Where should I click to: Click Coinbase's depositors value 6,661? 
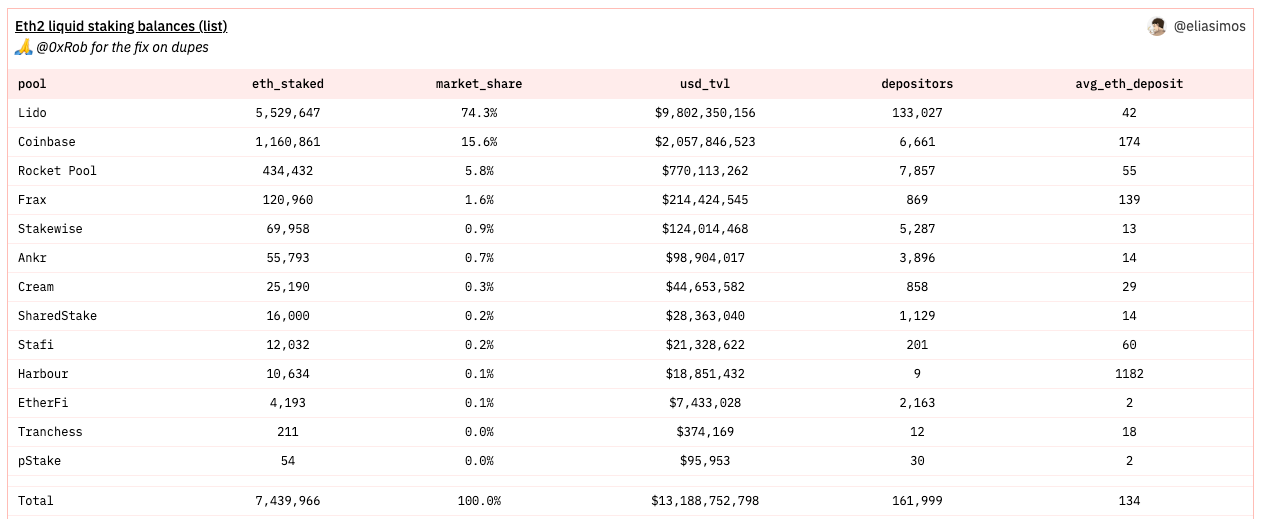(x=917, y=142)
